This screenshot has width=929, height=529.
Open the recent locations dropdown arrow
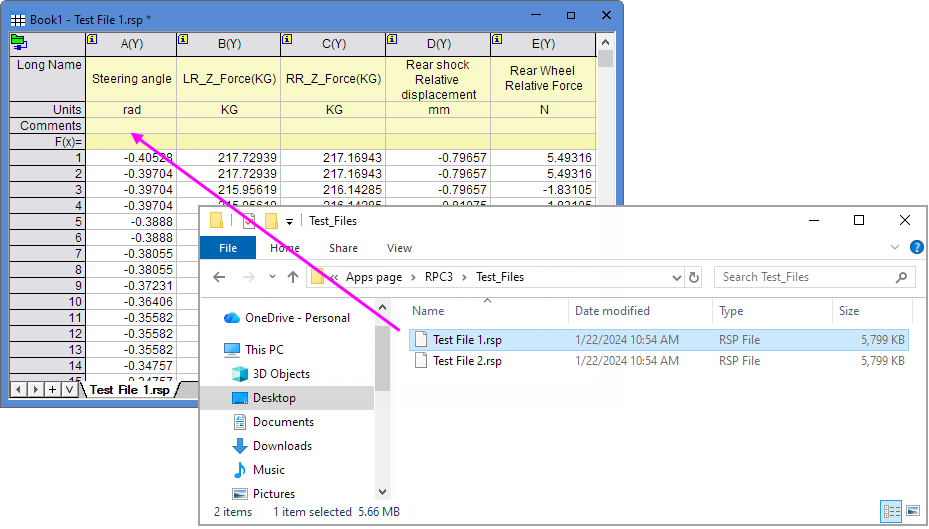pyautogui.click(x=270, y=277)
